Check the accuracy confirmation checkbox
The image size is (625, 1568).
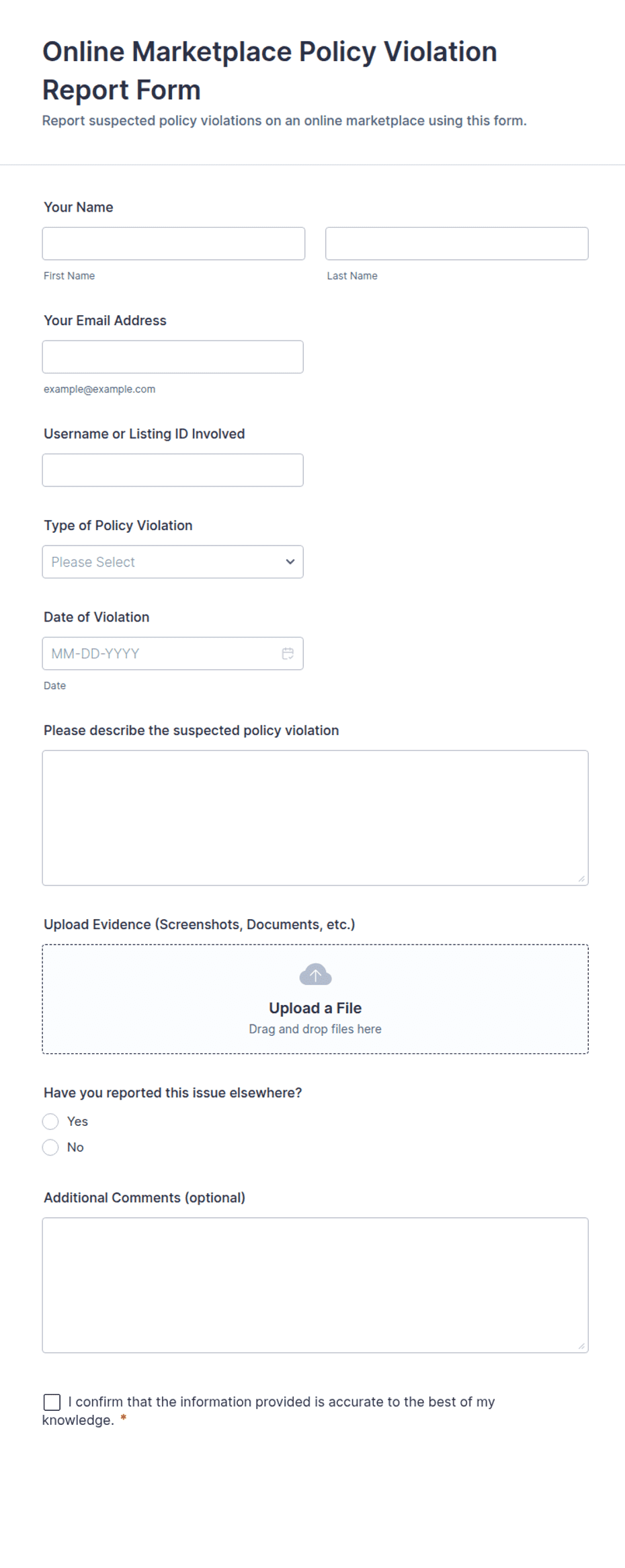52,1402
